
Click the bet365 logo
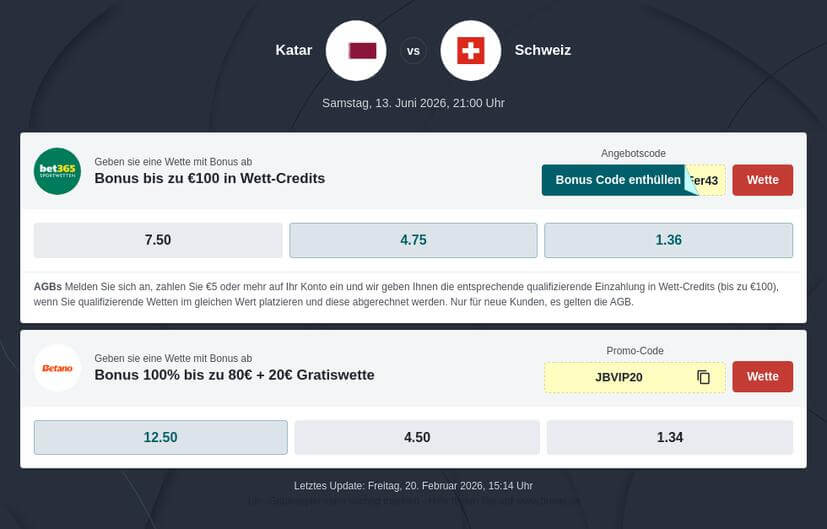(x=57, y=171)
